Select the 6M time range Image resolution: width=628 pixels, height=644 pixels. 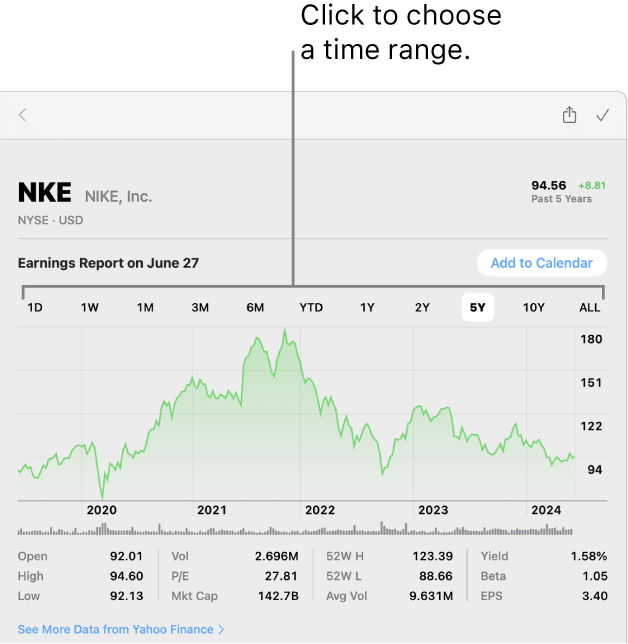point(255,307)
